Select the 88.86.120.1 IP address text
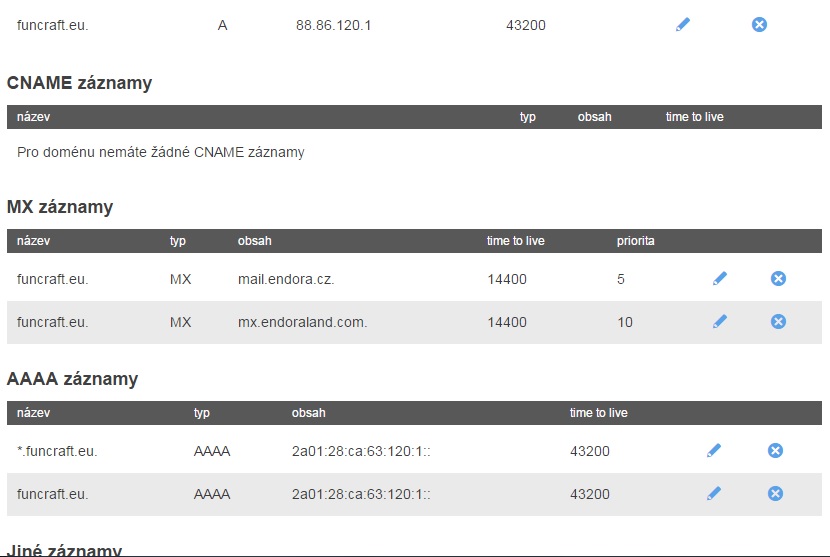 pos(333,25)
